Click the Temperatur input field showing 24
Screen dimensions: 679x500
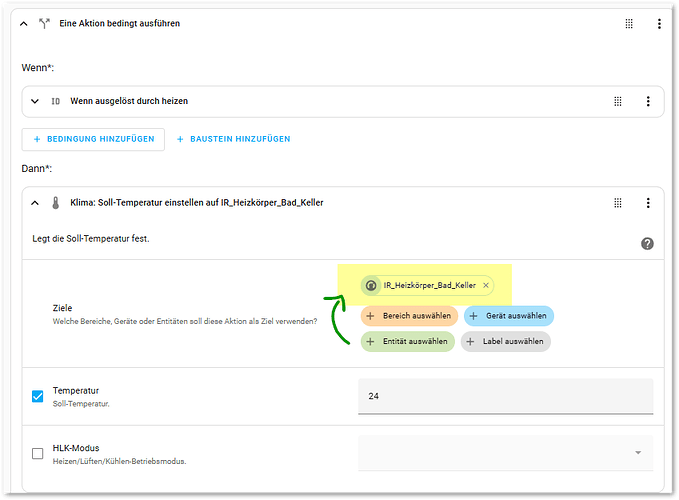[x=505, y=396]
